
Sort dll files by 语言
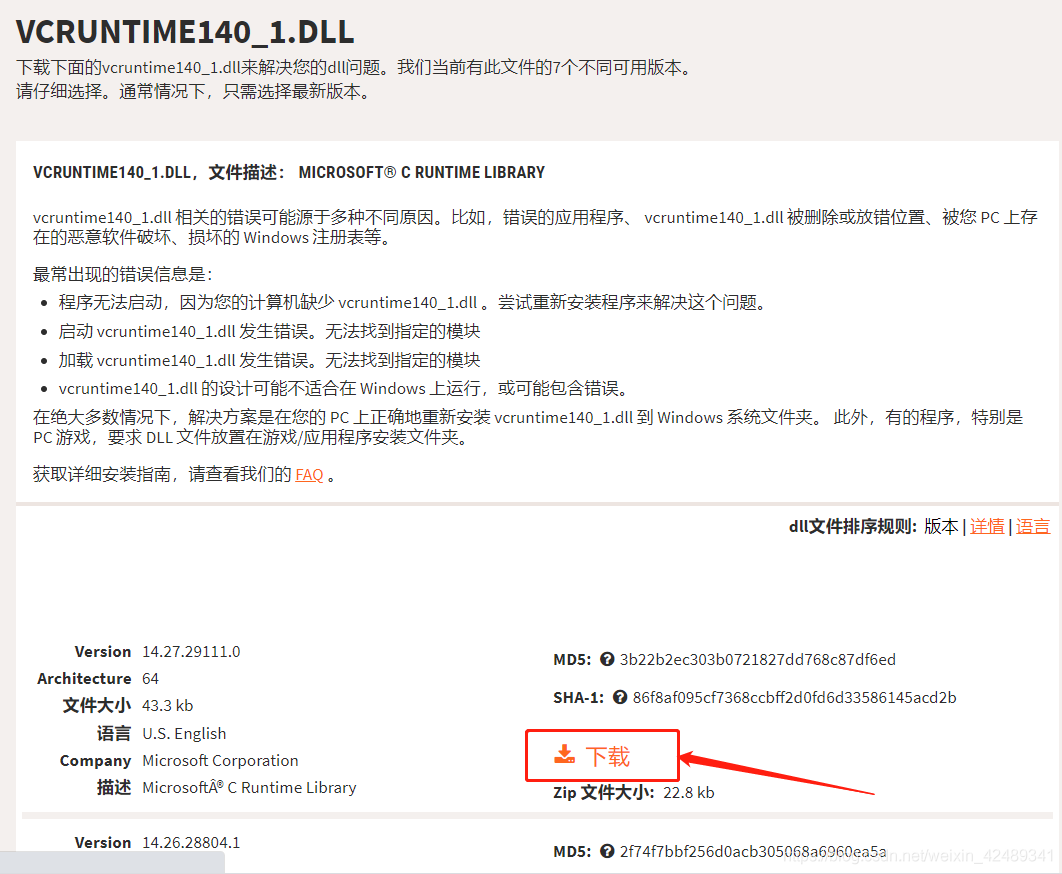pos(1033,526)
